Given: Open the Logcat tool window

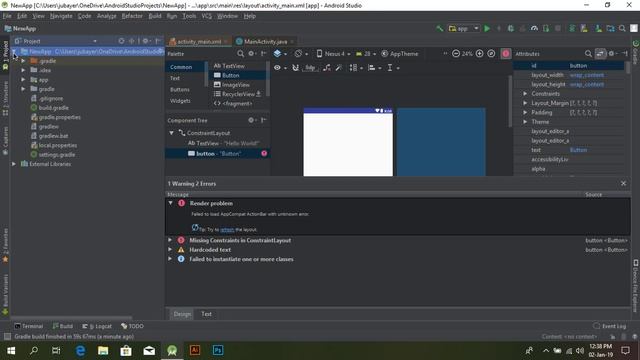Looking at the screenshot, I should [x=97, y=326].
